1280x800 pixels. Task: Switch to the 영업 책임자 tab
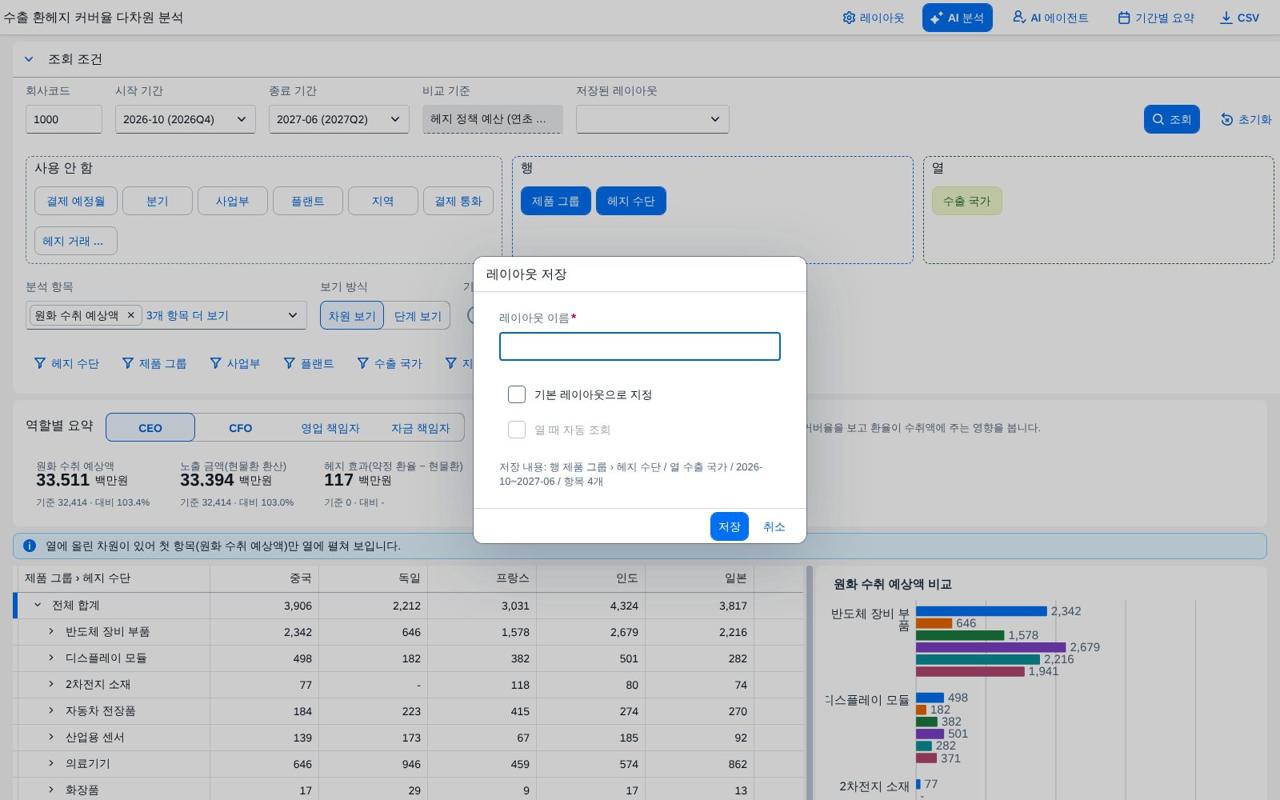coord(330,428)
